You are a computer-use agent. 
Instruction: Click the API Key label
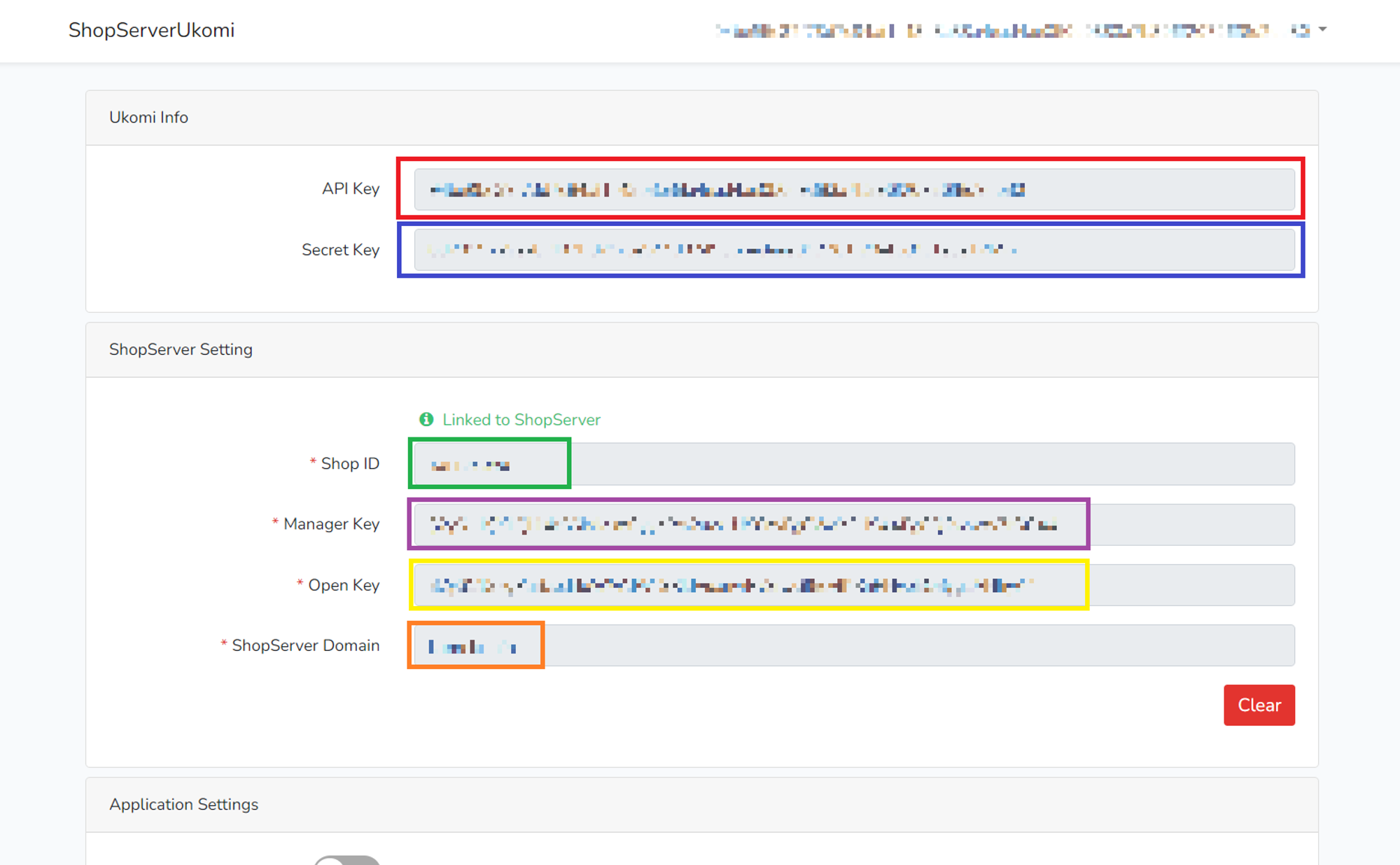tap(350, 189)
